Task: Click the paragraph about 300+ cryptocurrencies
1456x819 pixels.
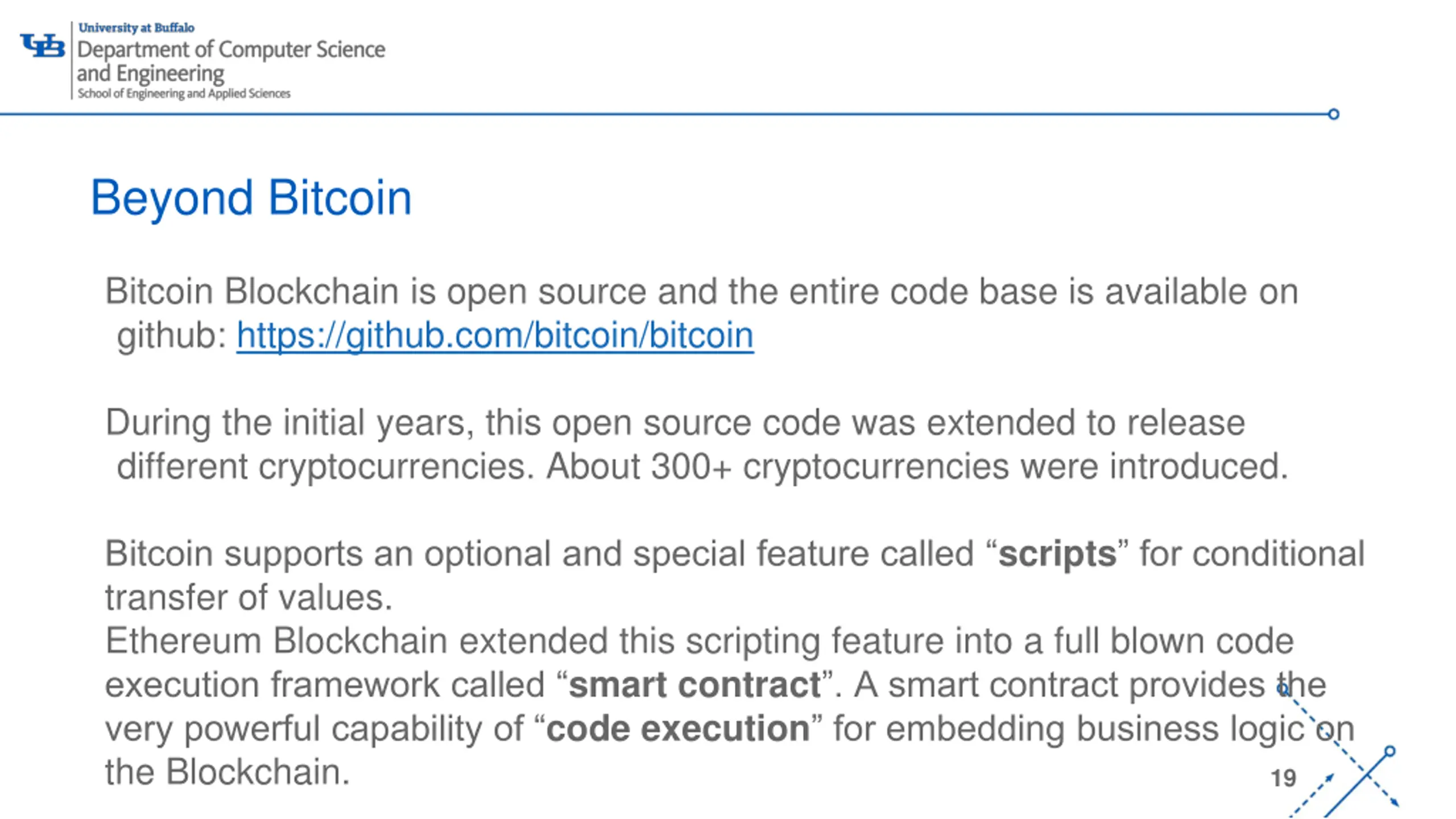Action: (x=697, y=444)
